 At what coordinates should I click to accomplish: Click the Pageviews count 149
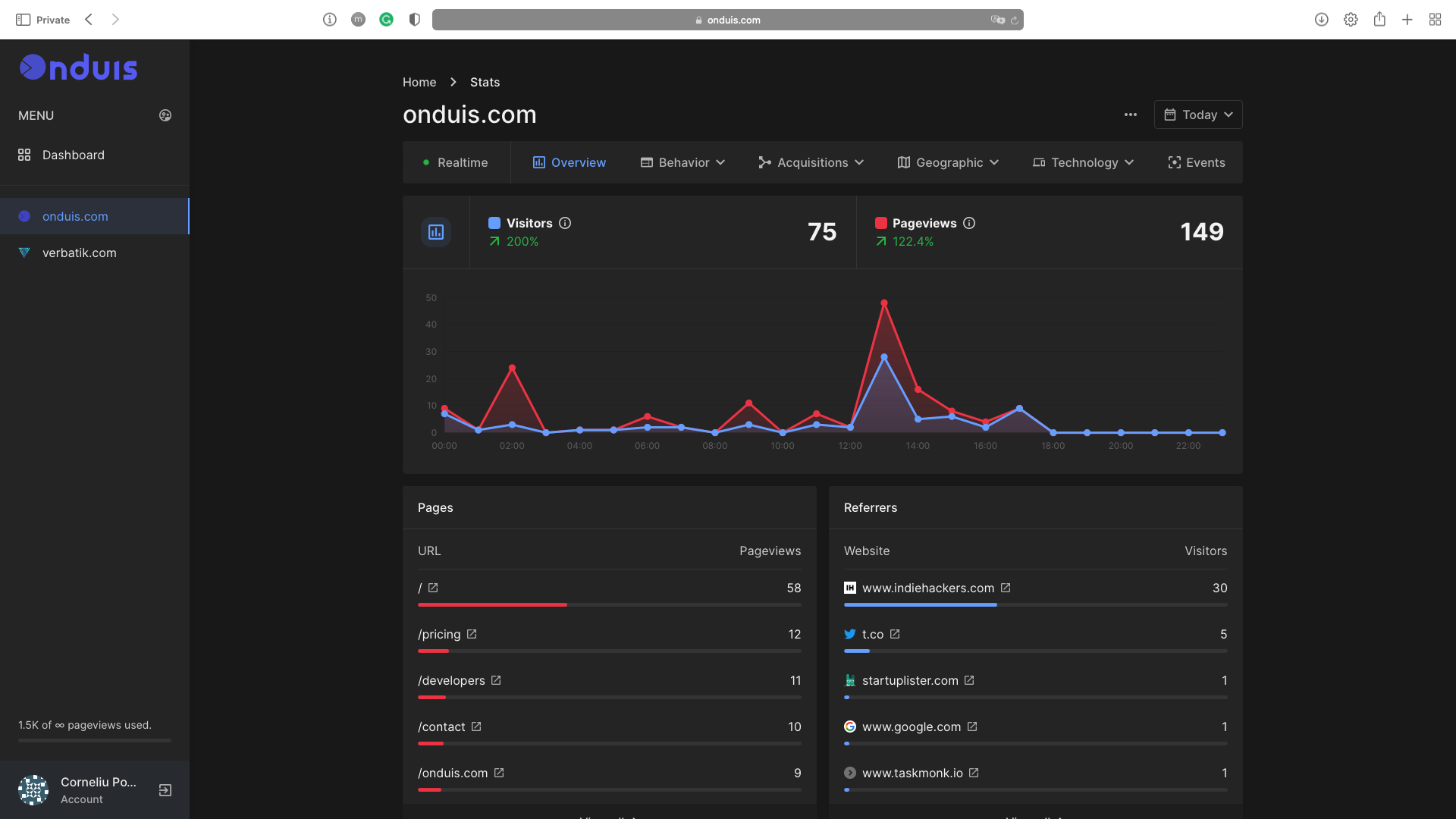[x=1202, y=231]
